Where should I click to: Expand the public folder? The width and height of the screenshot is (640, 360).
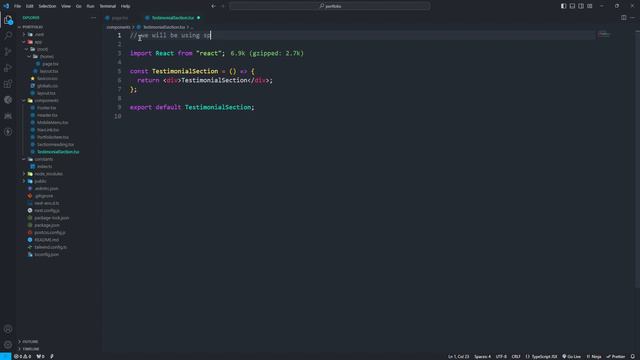coord(40,181)
